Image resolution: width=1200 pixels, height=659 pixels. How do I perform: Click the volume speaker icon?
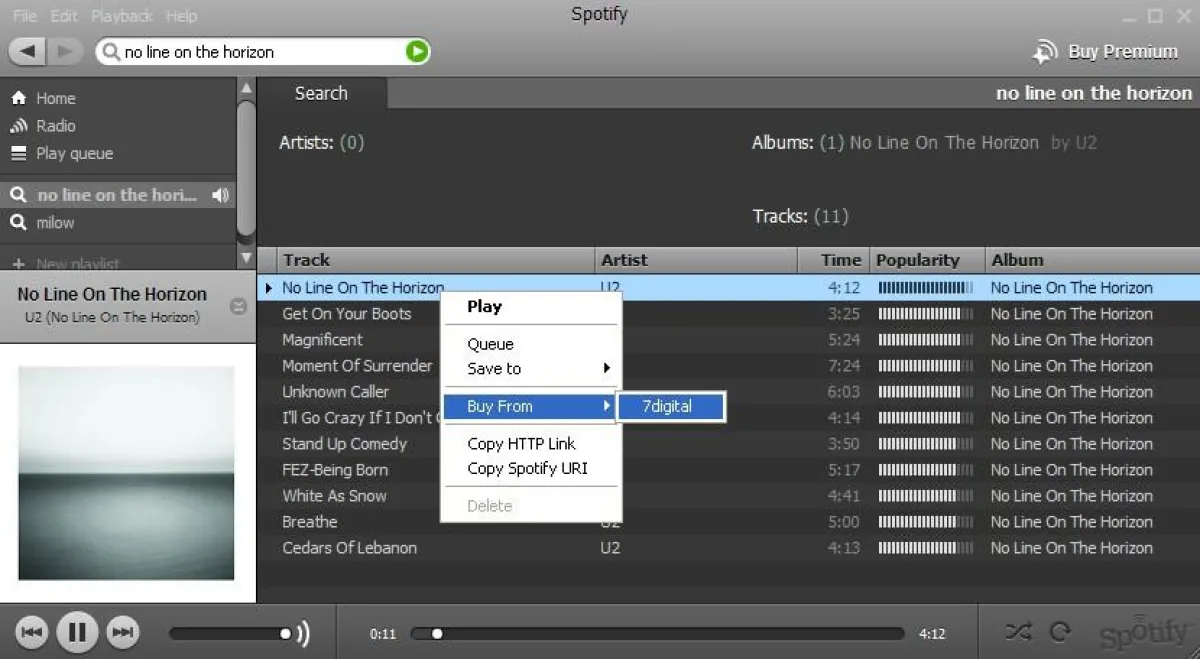tap(303, 633)
